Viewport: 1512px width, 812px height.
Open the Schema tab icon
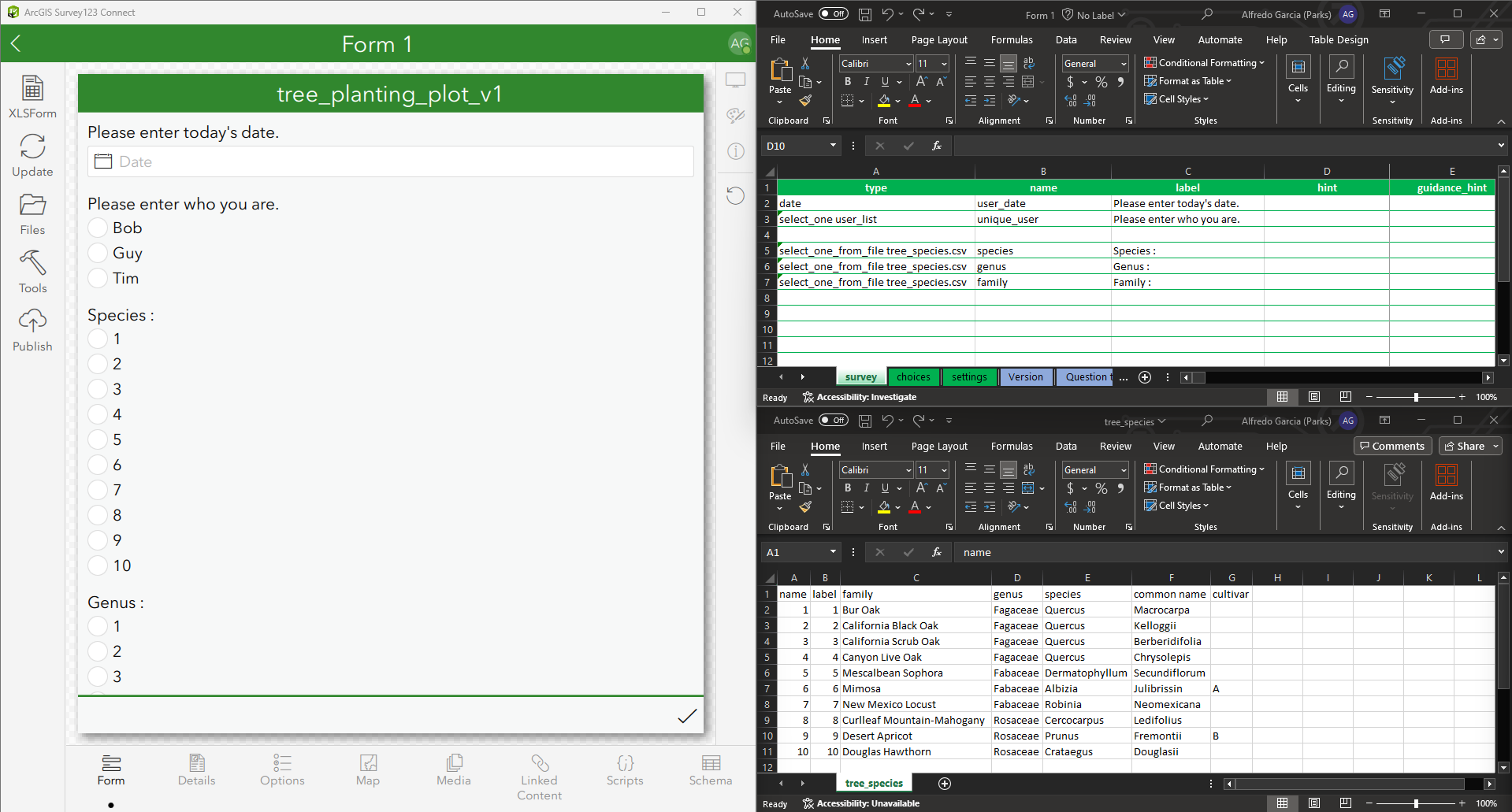711,762
